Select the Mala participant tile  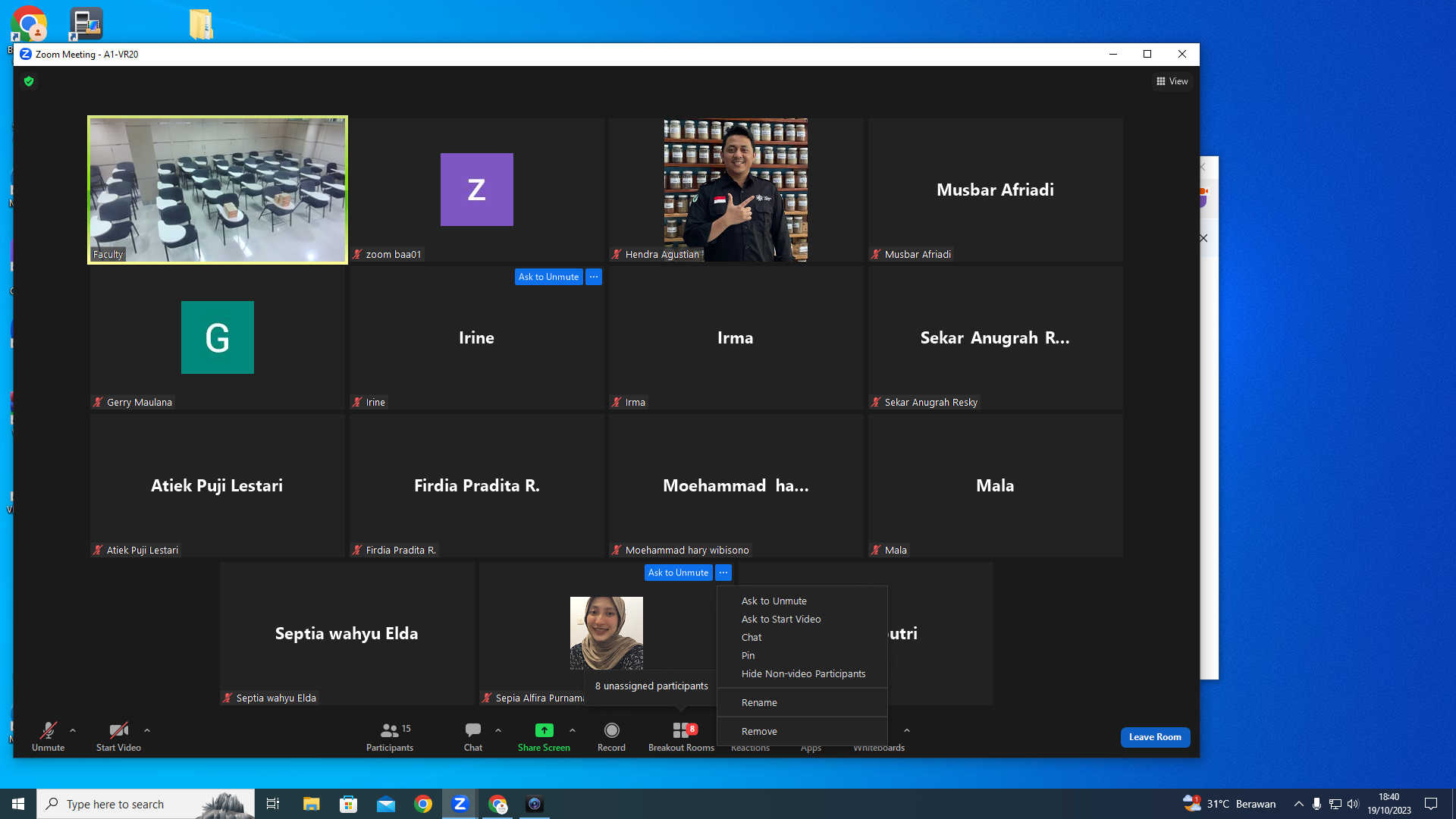[x=995, y=485]
